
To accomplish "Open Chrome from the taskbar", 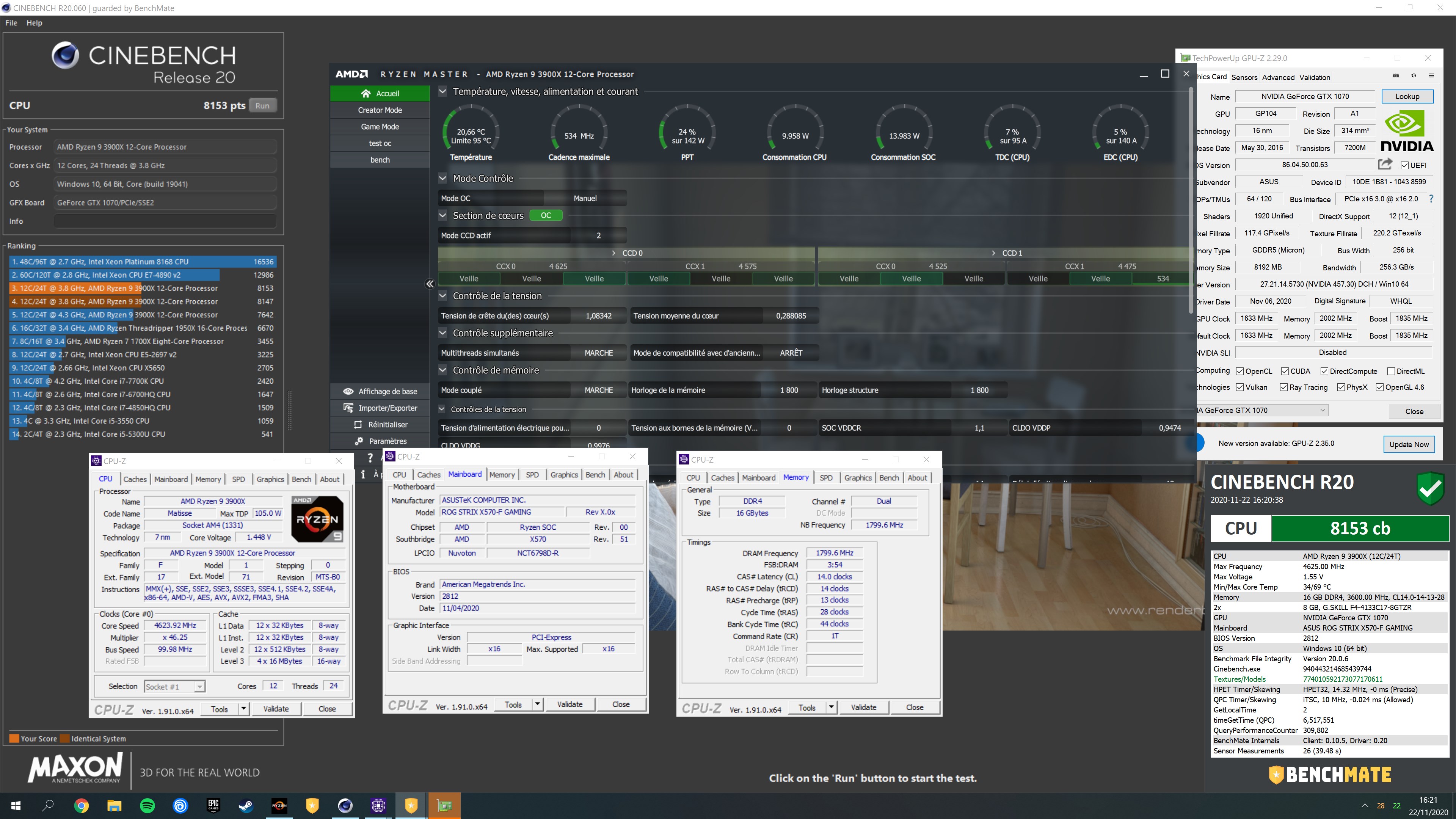I will click(x=82, y=805).
